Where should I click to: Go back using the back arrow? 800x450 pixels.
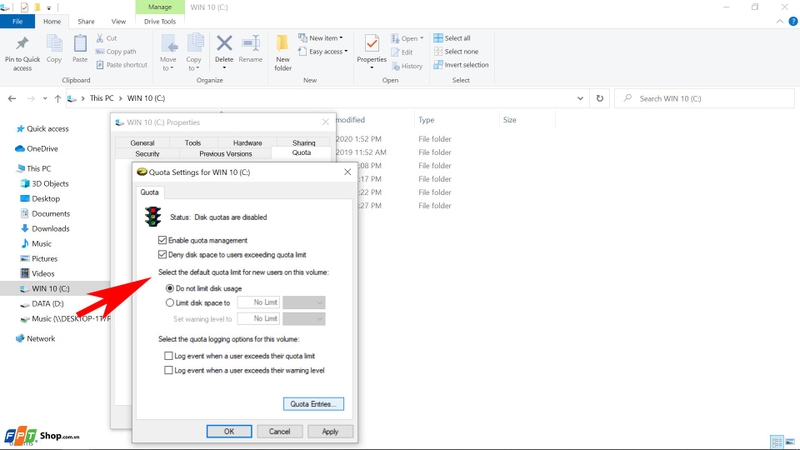click(12, 98)
